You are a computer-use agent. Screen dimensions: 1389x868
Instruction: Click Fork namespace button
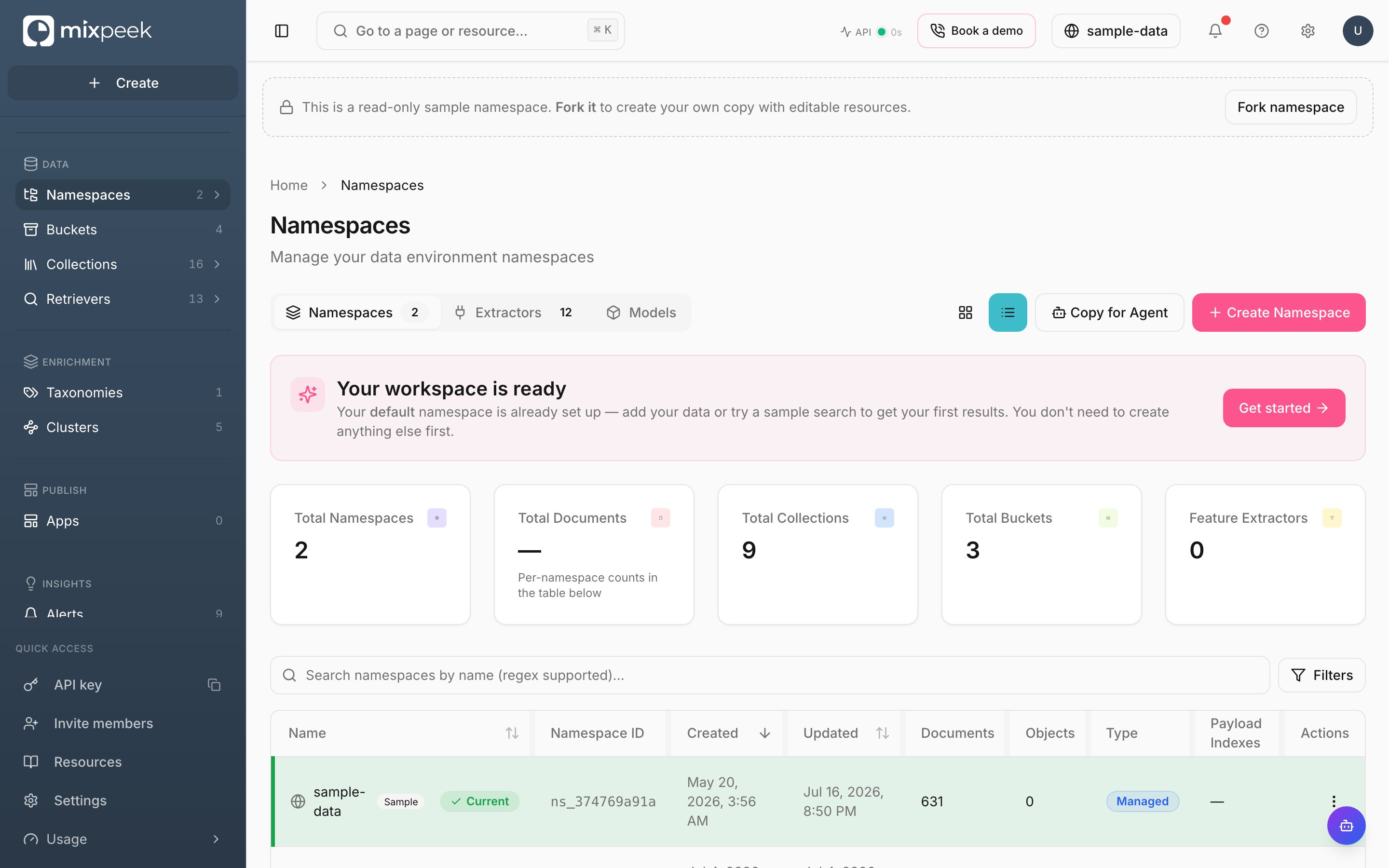pos(1290,107)
